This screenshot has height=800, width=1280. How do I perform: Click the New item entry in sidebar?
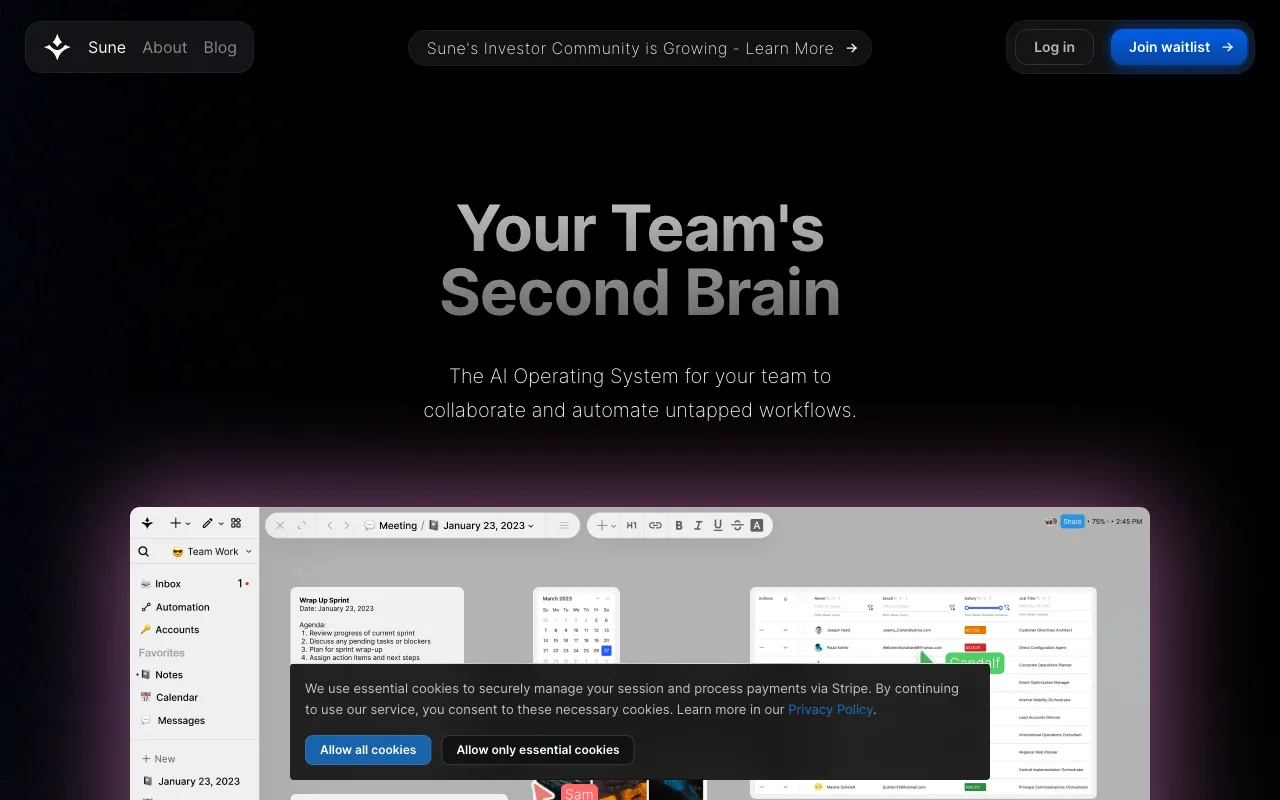click(158, 759)
